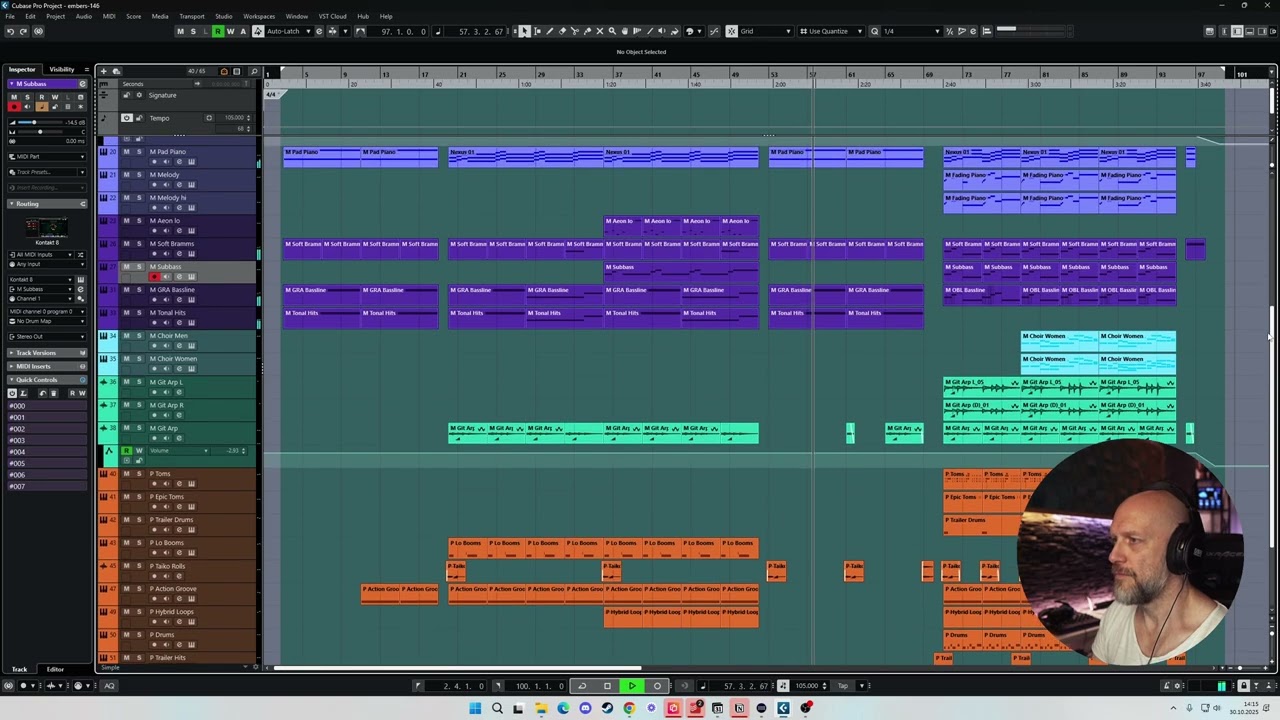Click the Tap tempo button
This screenshot has width=1280, height=720.
[x=843, y=686]
